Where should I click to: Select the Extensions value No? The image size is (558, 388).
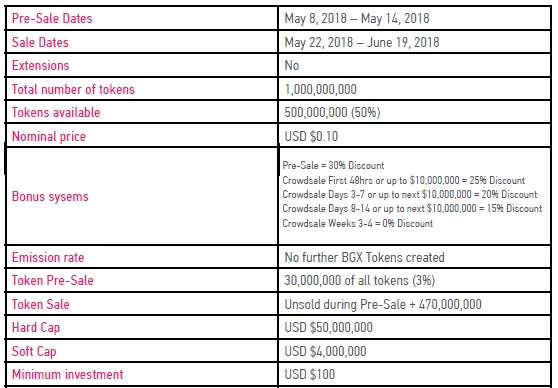292,65
